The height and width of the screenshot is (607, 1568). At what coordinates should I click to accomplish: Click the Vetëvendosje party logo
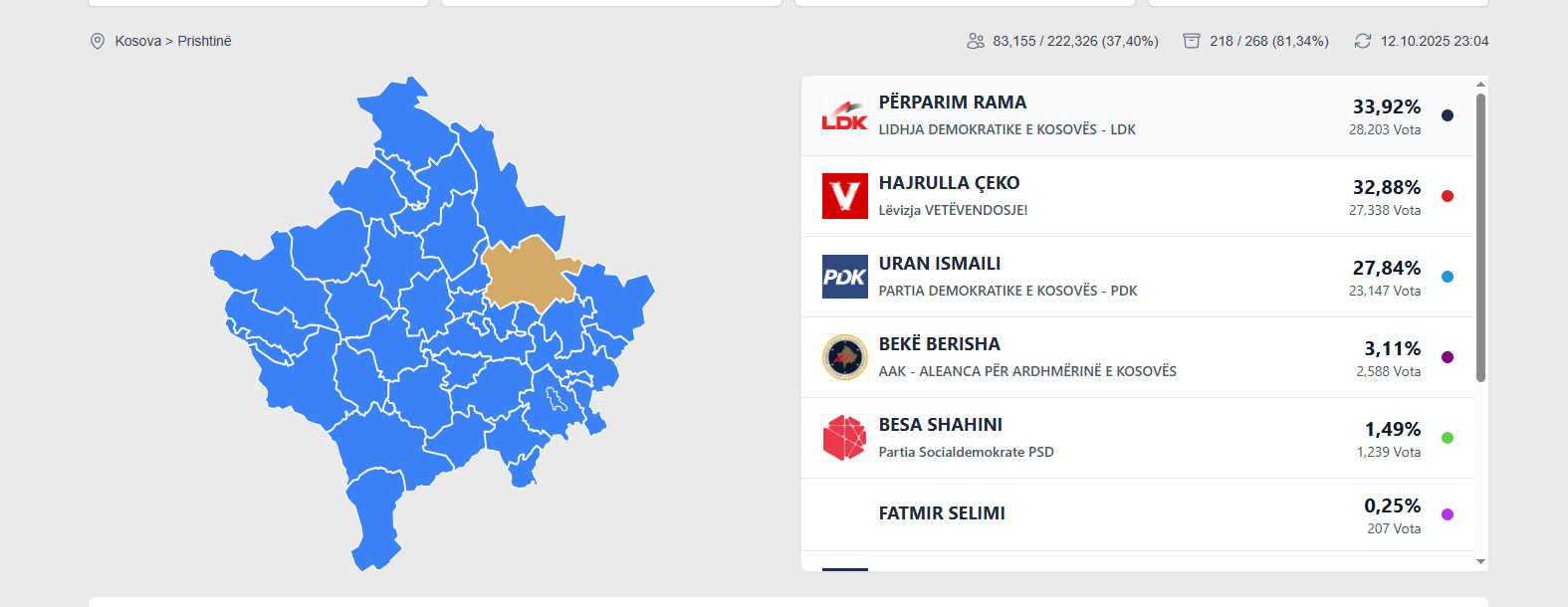coord(844,196)
